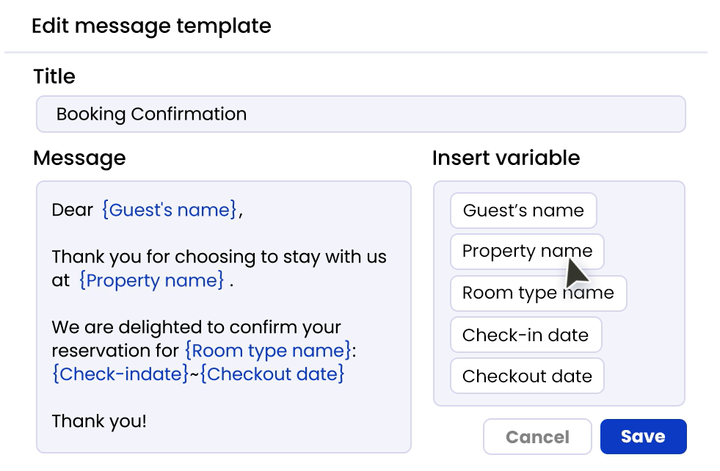Focus the Booking Confirmation title field

[360, 114]
